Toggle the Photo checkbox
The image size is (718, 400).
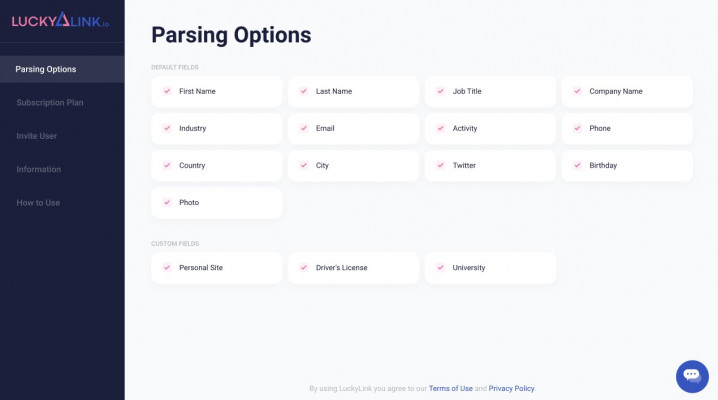coord(167,202)
